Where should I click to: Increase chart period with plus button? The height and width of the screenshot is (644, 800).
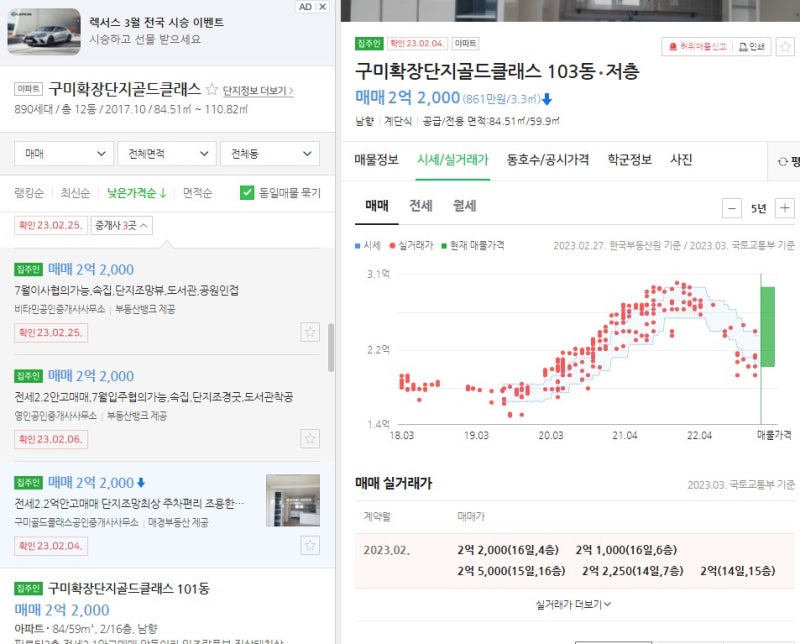785,208
